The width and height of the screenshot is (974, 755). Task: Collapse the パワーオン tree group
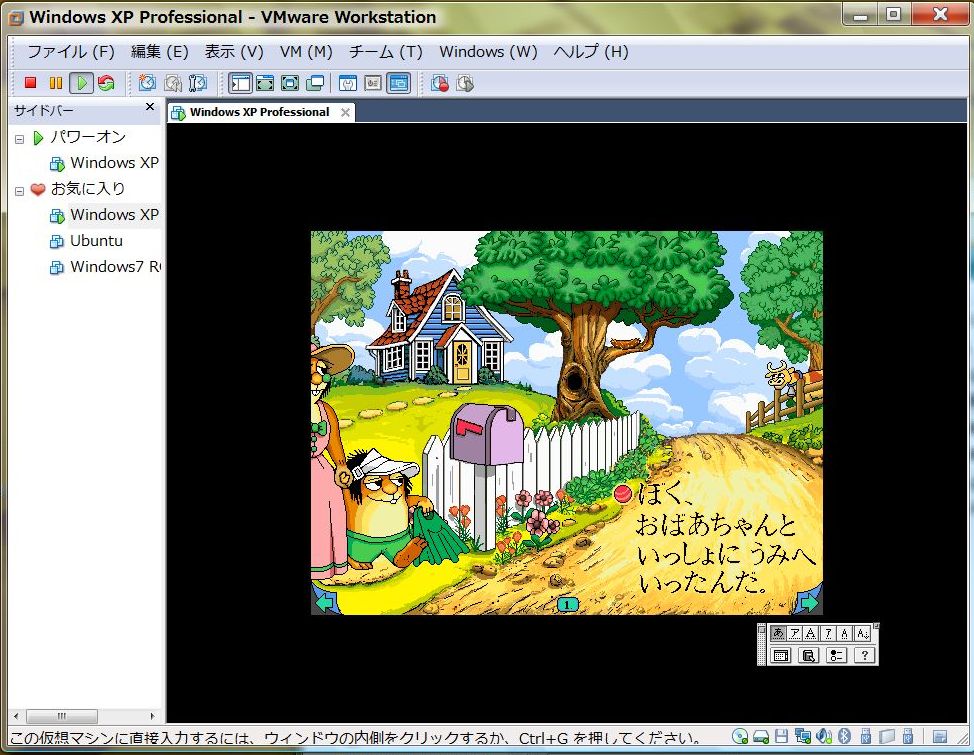click(x=20, y=139)
